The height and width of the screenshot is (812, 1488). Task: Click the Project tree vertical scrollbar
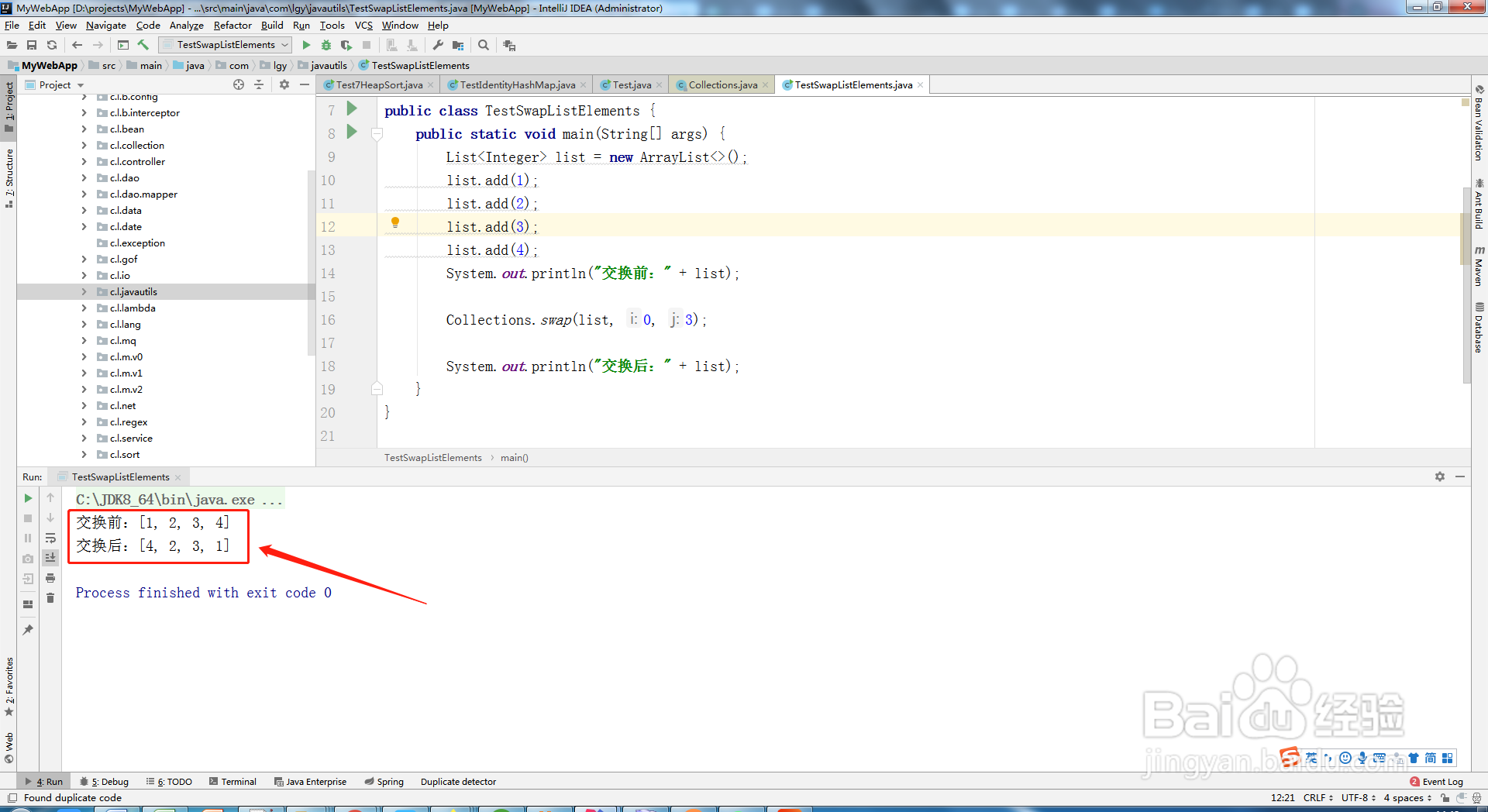click(312, 263)
